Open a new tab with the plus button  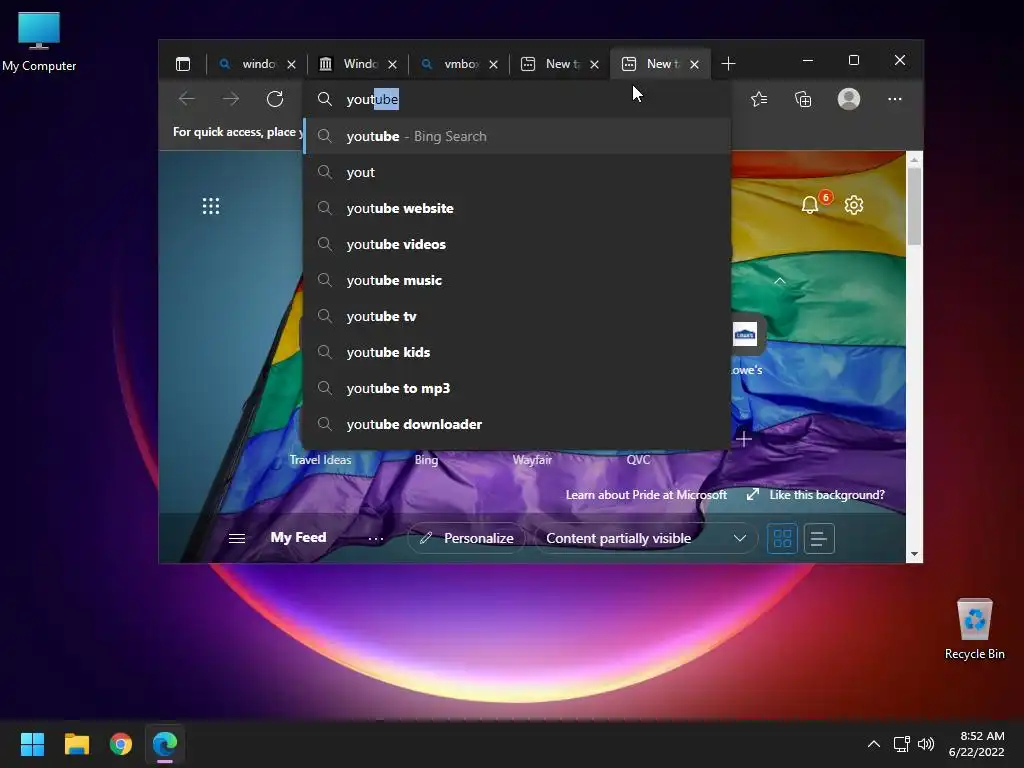[728, 64]
